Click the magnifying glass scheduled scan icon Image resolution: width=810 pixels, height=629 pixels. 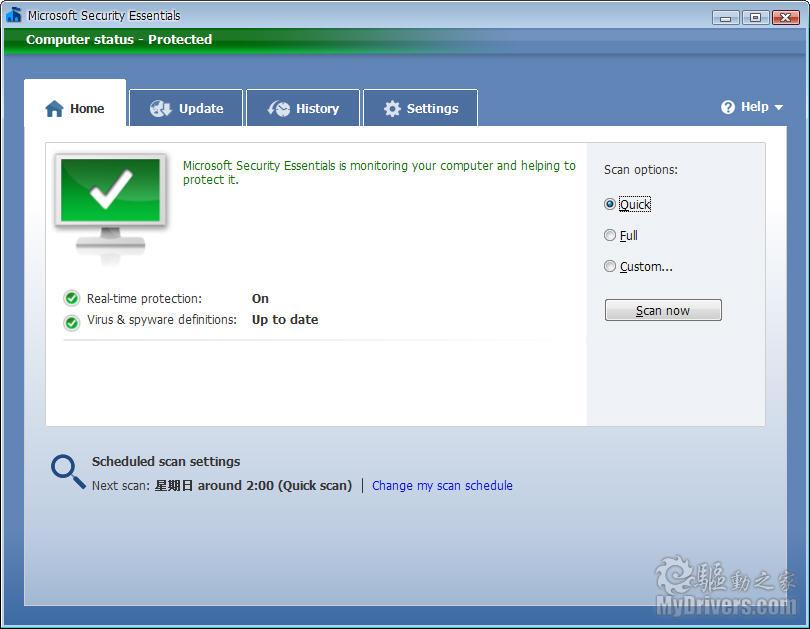point(68,471)
